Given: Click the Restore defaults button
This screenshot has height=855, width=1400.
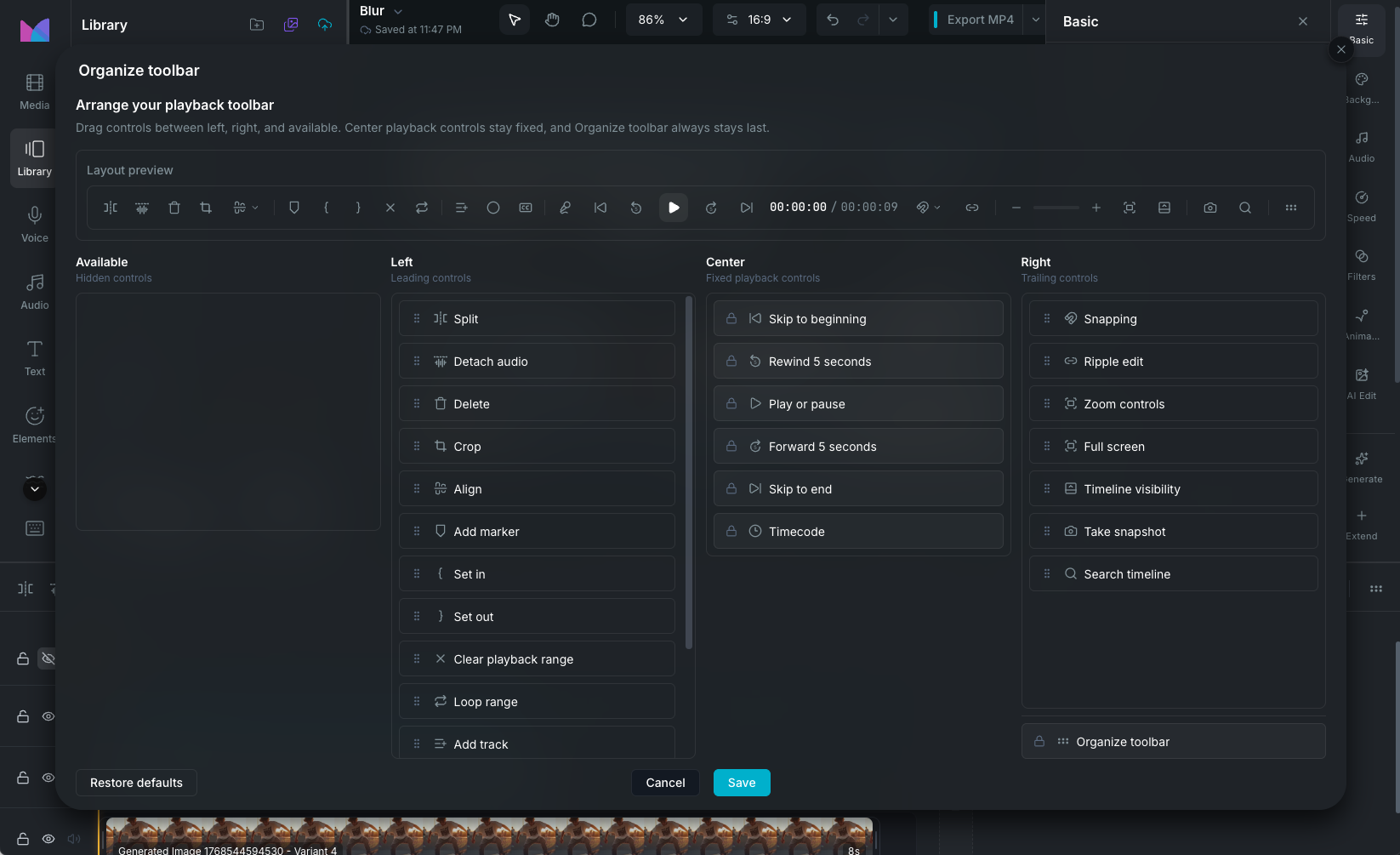Looking at the screenshot, I should point(135,782).
